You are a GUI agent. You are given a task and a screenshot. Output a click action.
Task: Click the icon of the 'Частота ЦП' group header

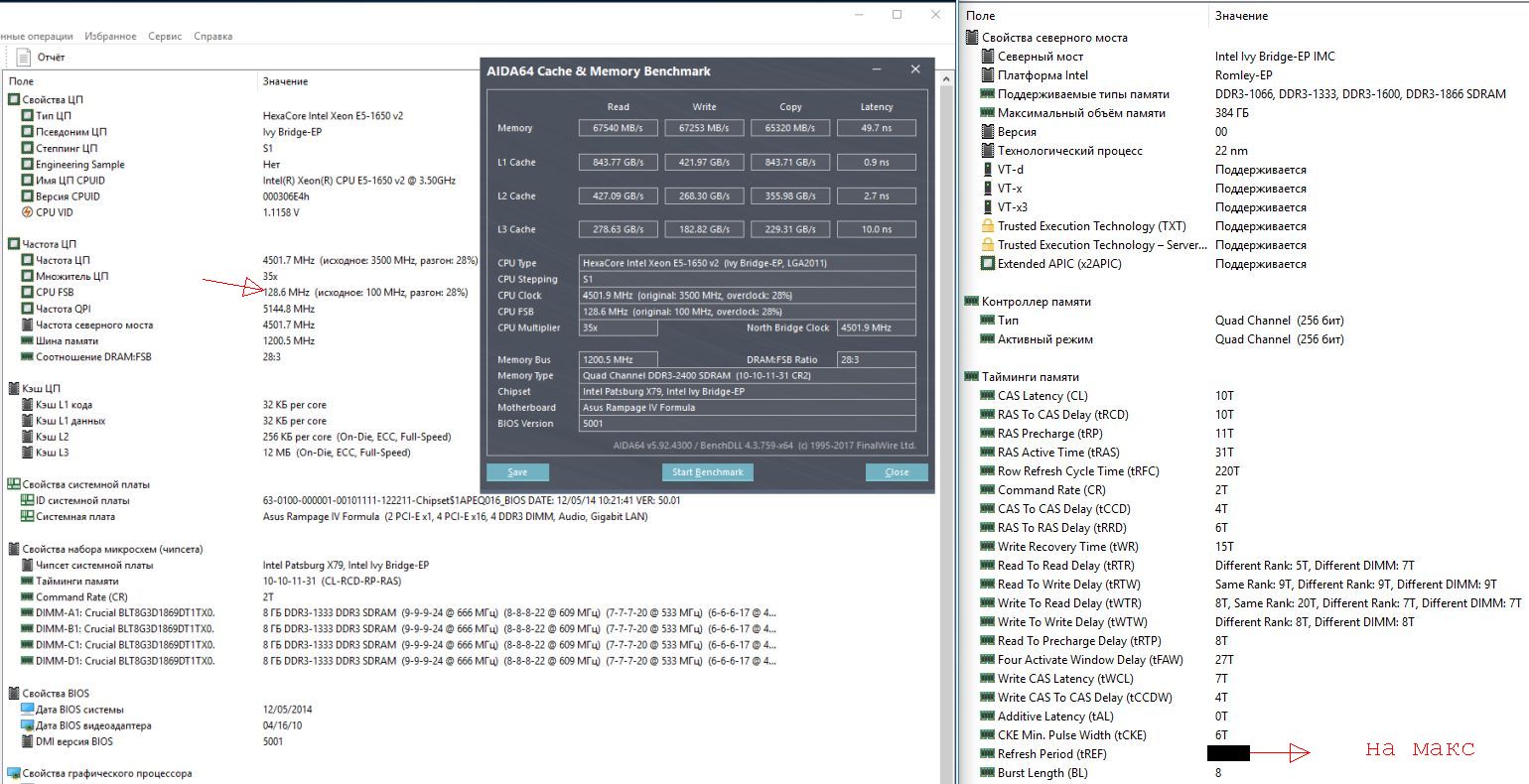tap(14, 244)
